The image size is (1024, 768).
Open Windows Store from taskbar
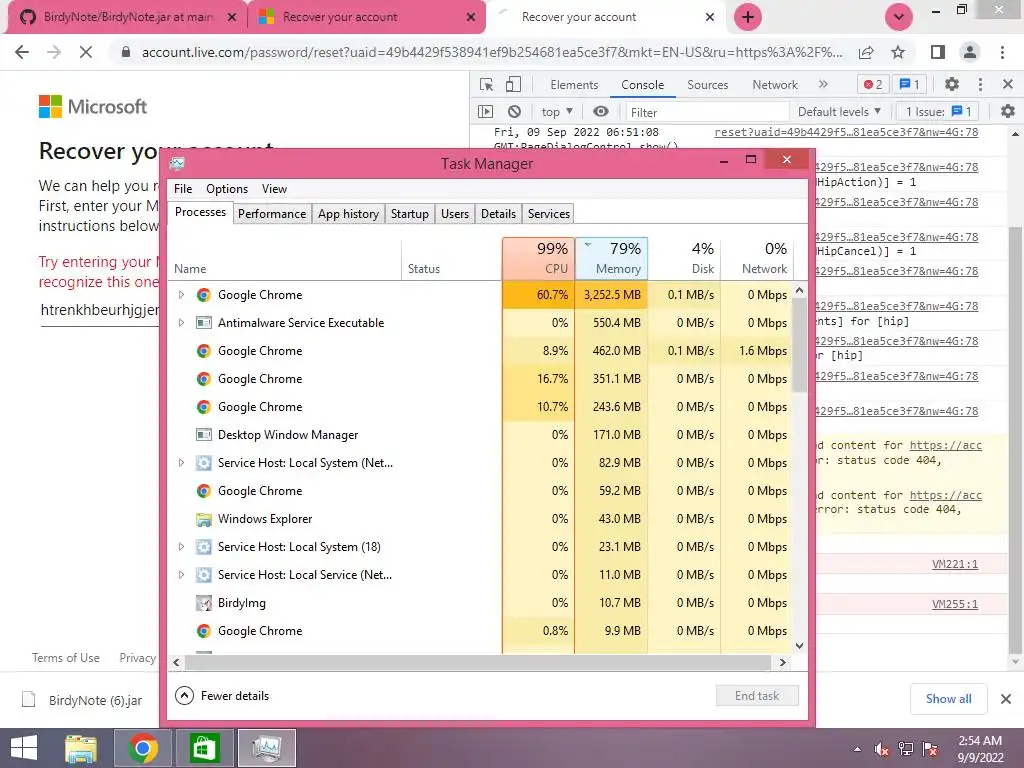[x=204, y=748]
